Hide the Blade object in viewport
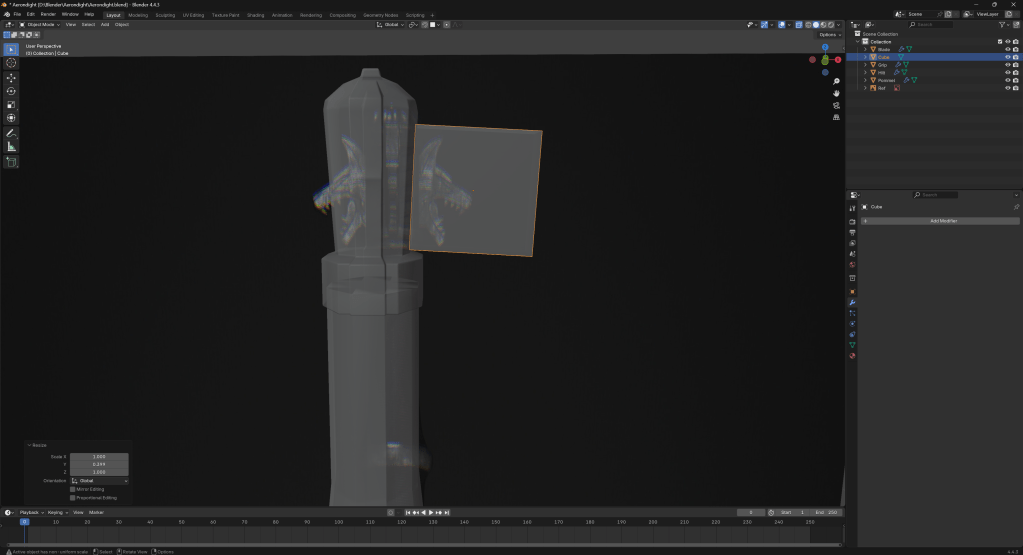1023x555 pixels. pyautogui.click(x=1007, y=49)
